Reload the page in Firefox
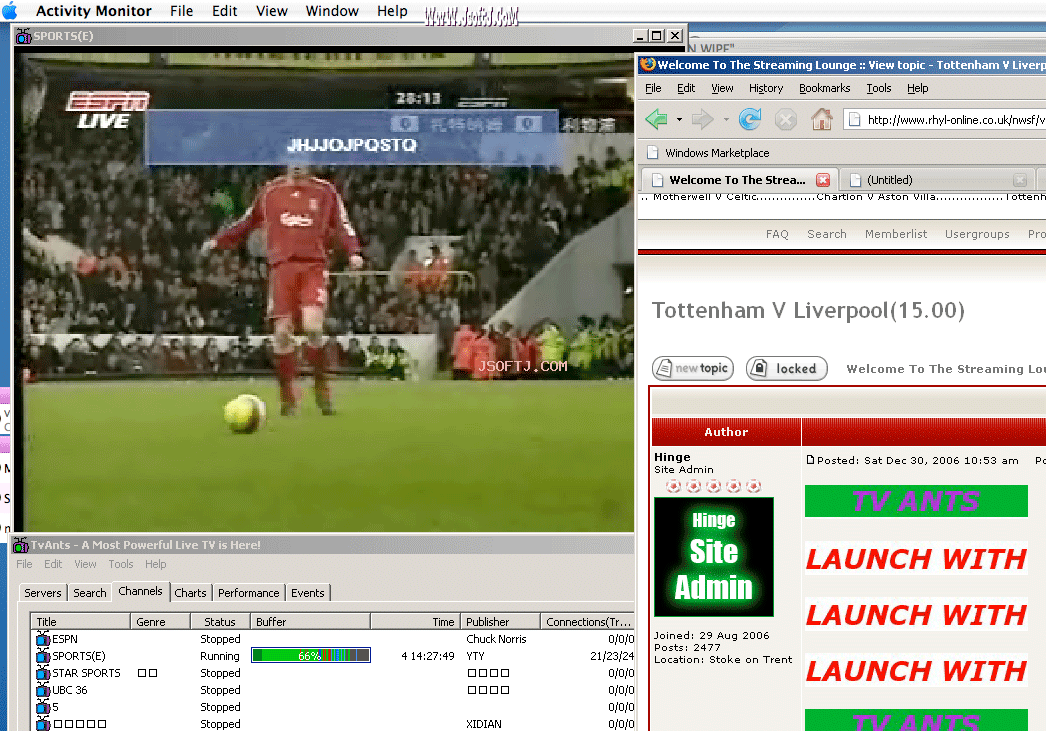 750,119
